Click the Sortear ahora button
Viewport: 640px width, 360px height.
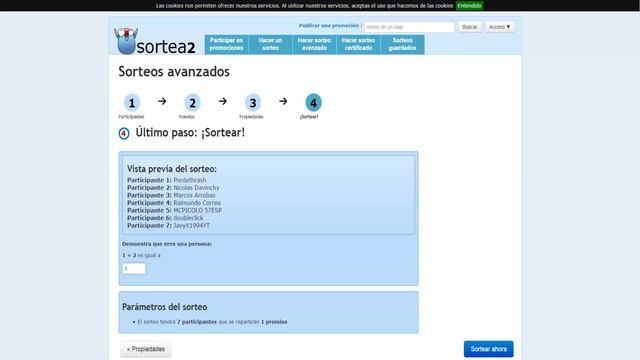pos(489,349)
